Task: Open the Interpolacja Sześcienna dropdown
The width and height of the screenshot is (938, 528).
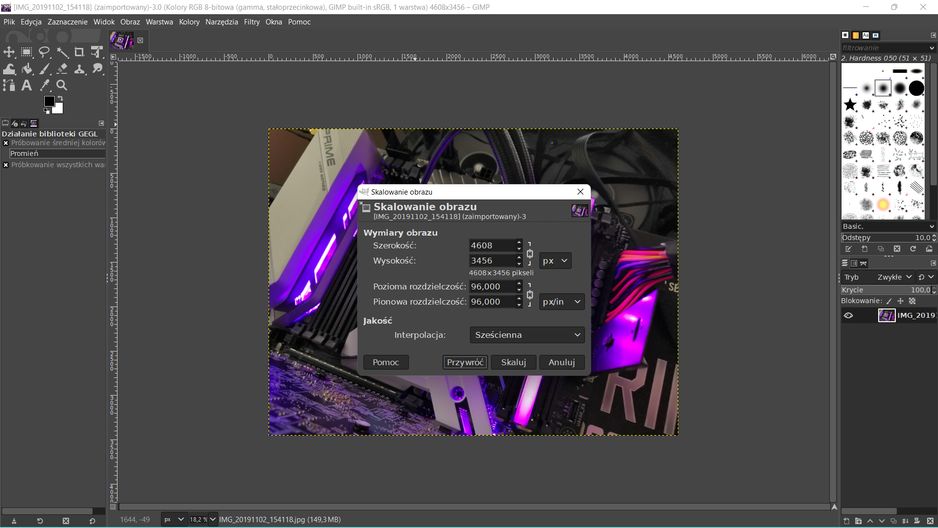Action: click(x=527, y=335)
